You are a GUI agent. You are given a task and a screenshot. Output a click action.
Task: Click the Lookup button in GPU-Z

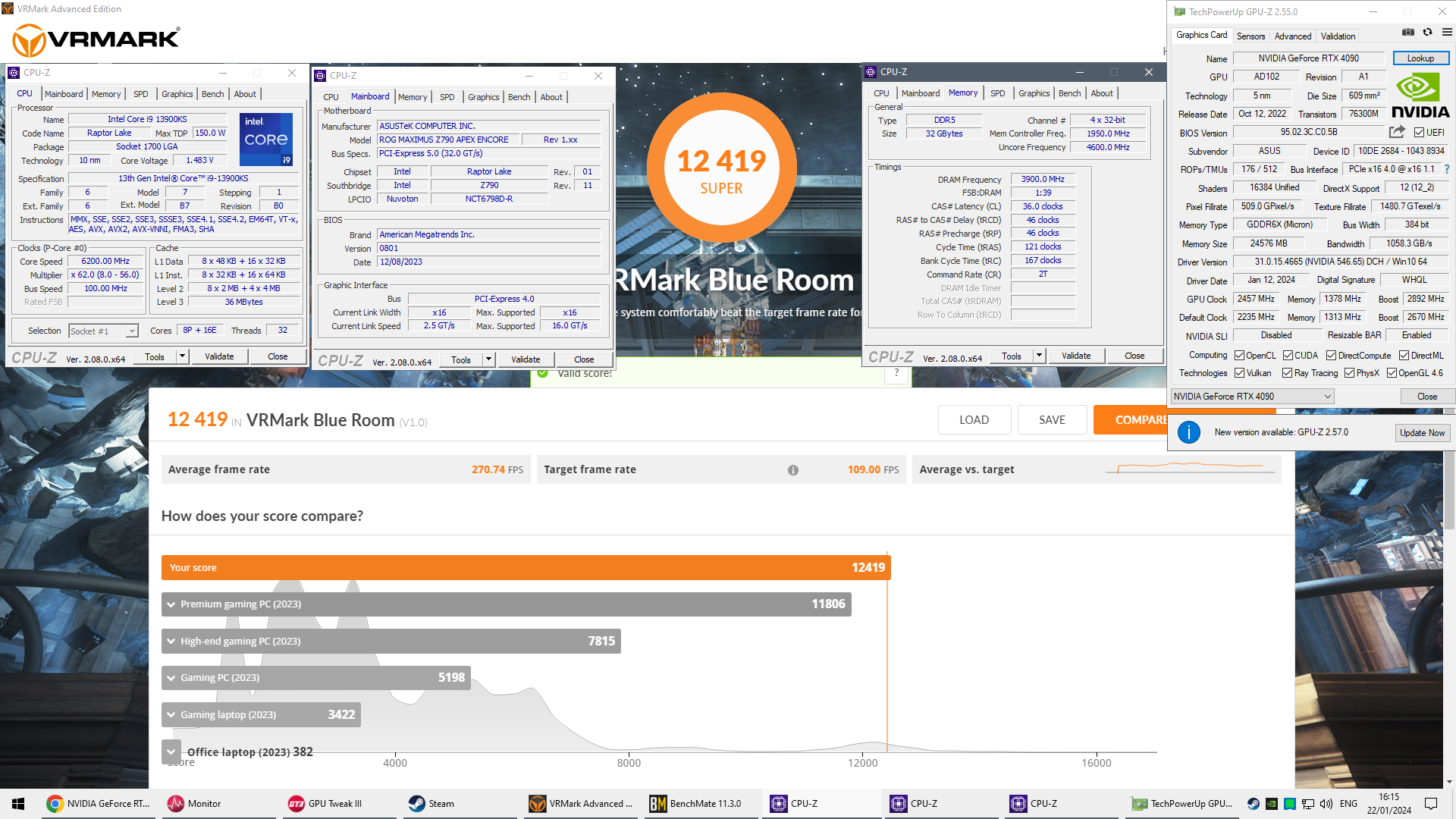coord(1420,58)
